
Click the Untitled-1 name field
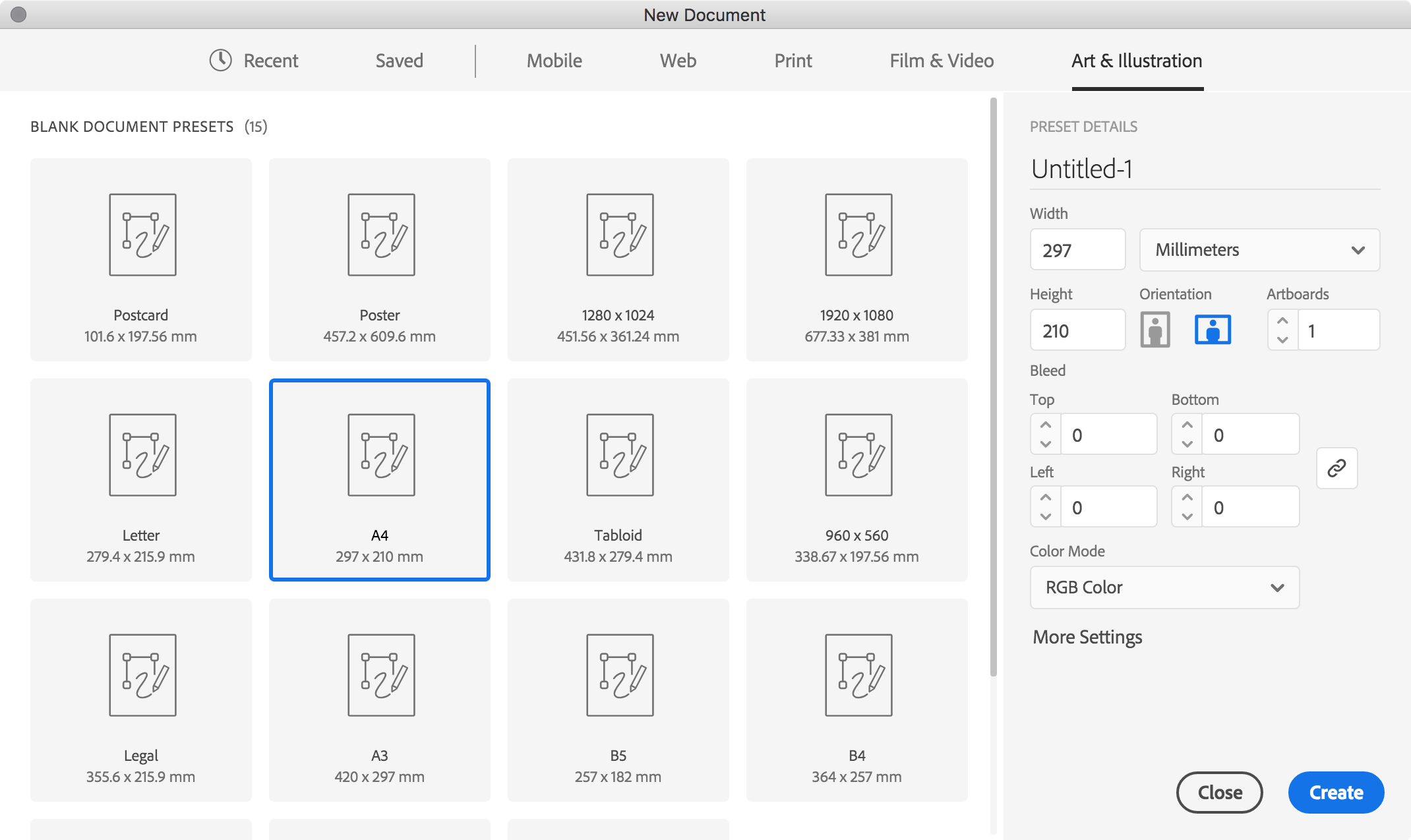pos(1121,169)
